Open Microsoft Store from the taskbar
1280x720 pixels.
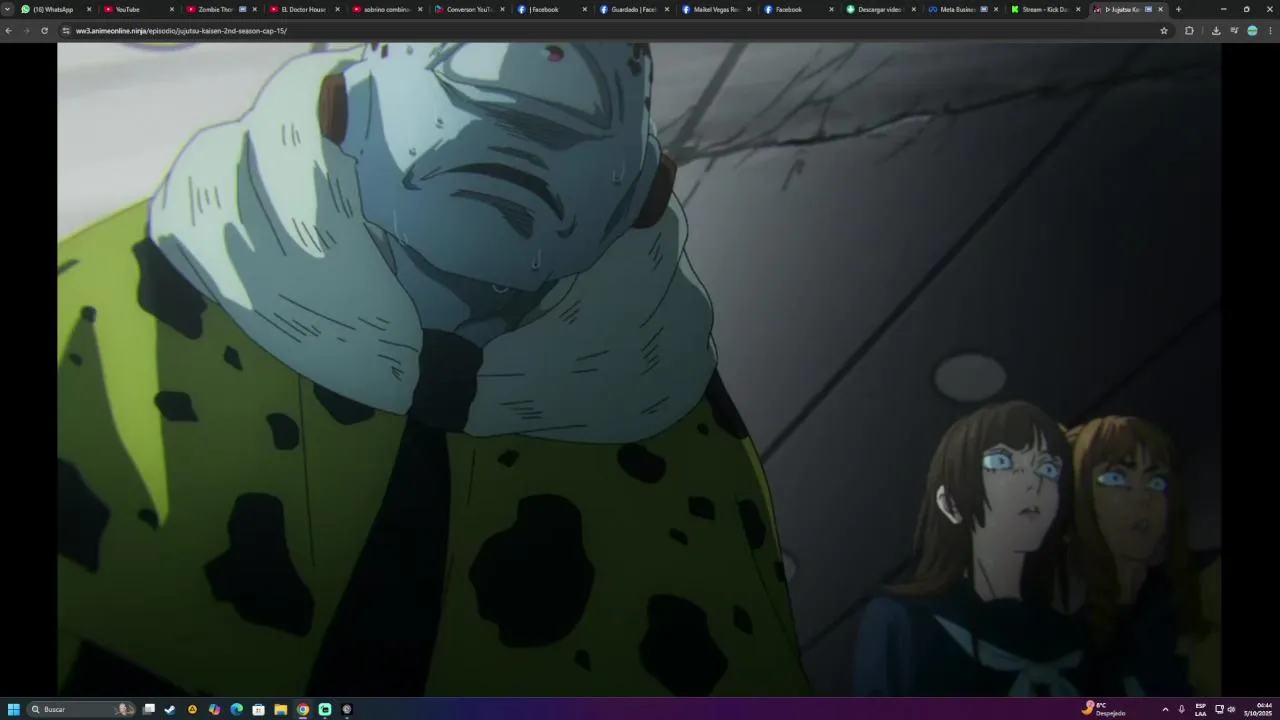pos(258,709)
